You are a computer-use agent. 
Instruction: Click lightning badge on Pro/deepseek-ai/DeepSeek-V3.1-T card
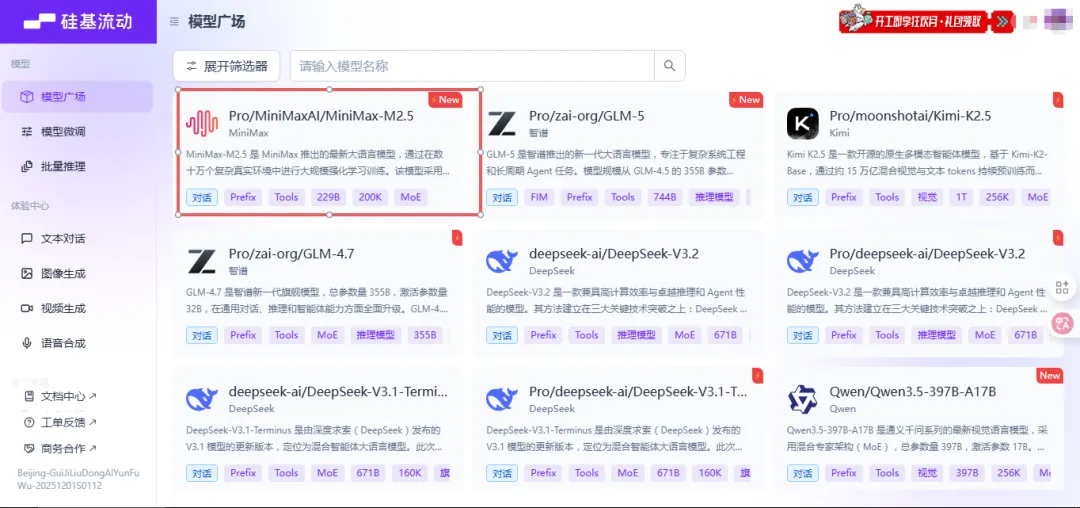[758, 375]
